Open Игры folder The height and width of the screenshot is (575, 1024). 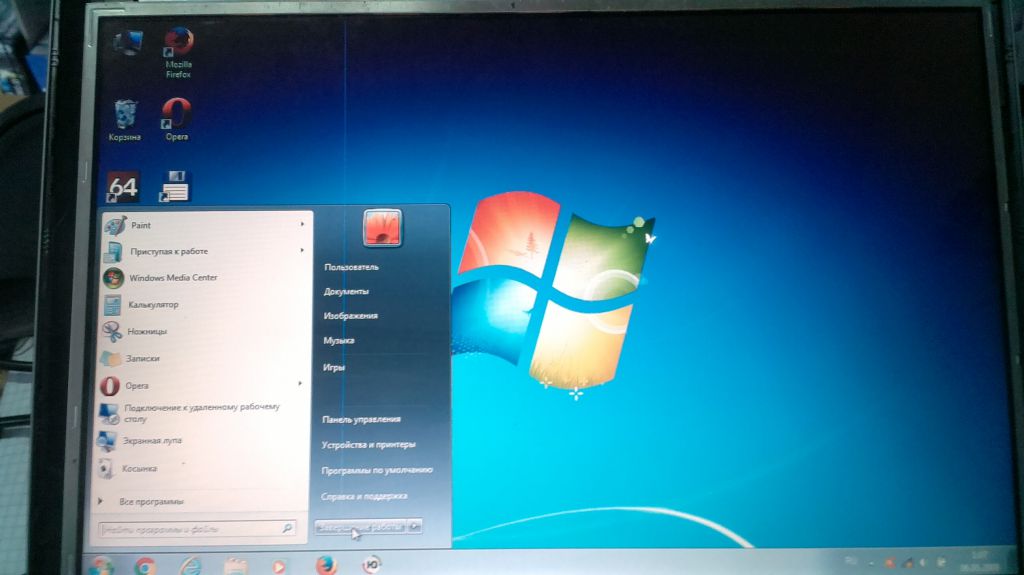tap(334, 367)
